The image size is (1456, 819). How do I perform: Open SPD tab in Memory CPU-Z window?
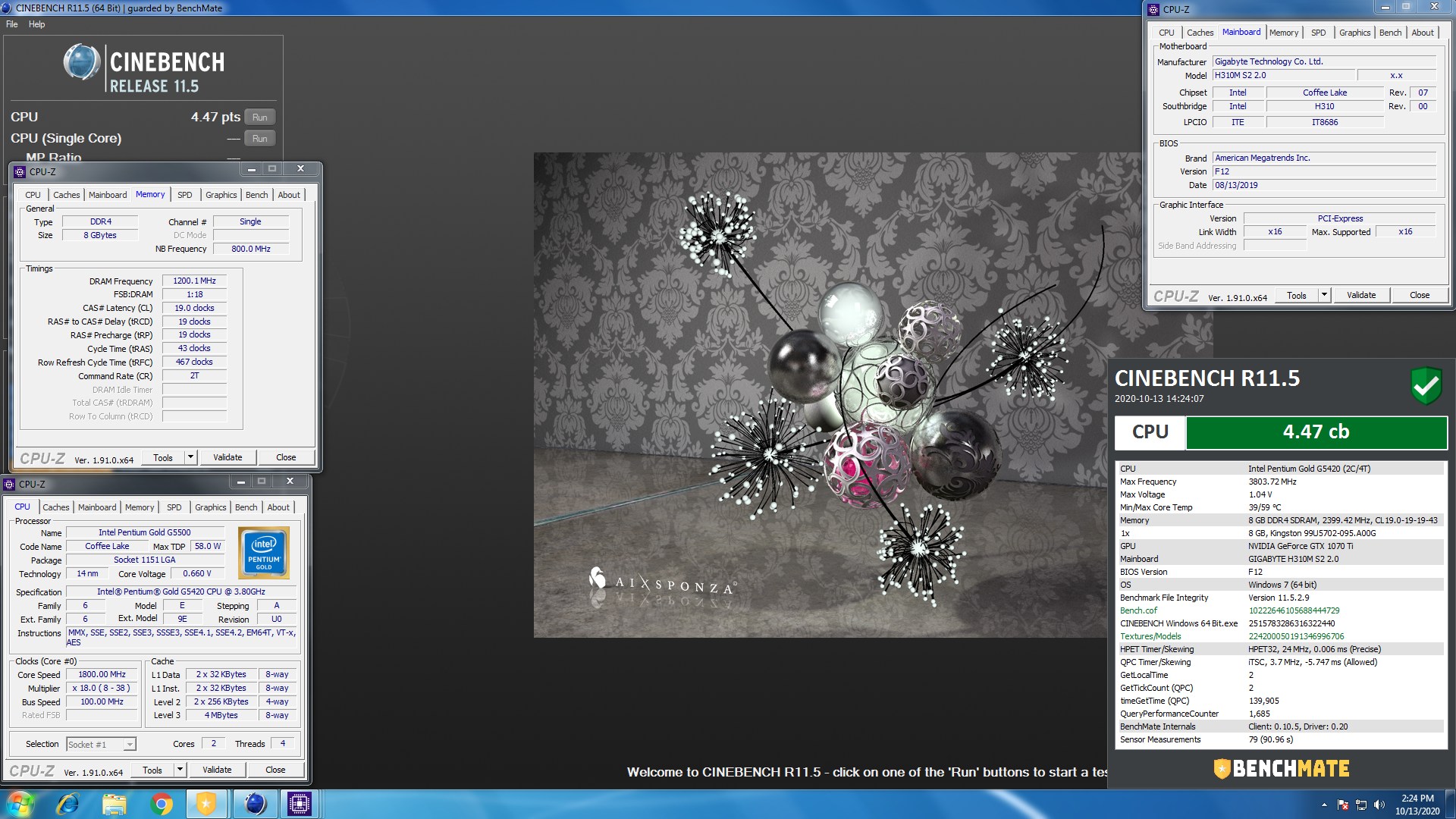(x=185, y=195)
